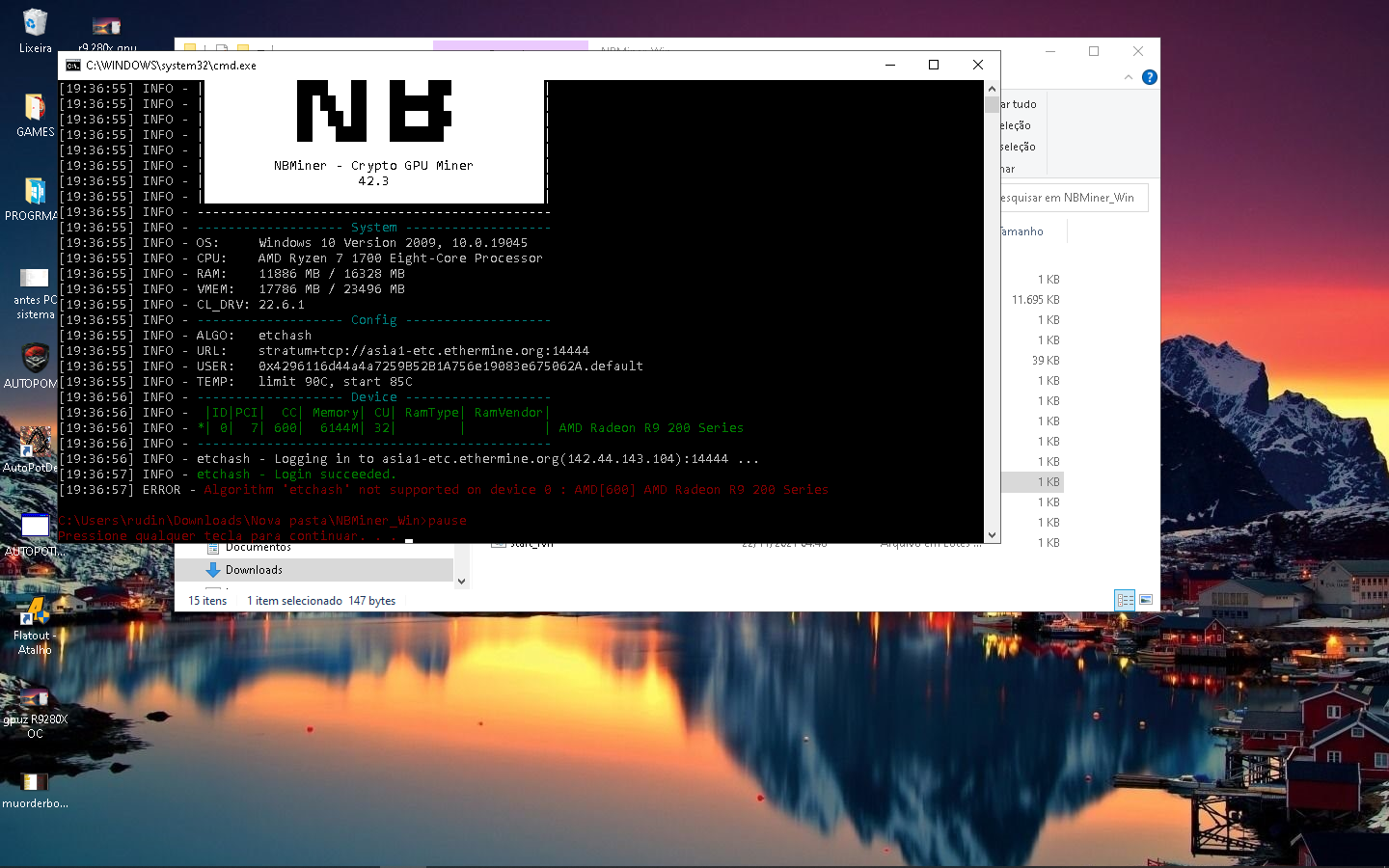Open the cmd.exe title bar system menu
The width and height of the screenshot is (1389, 868).
point(73,65)
